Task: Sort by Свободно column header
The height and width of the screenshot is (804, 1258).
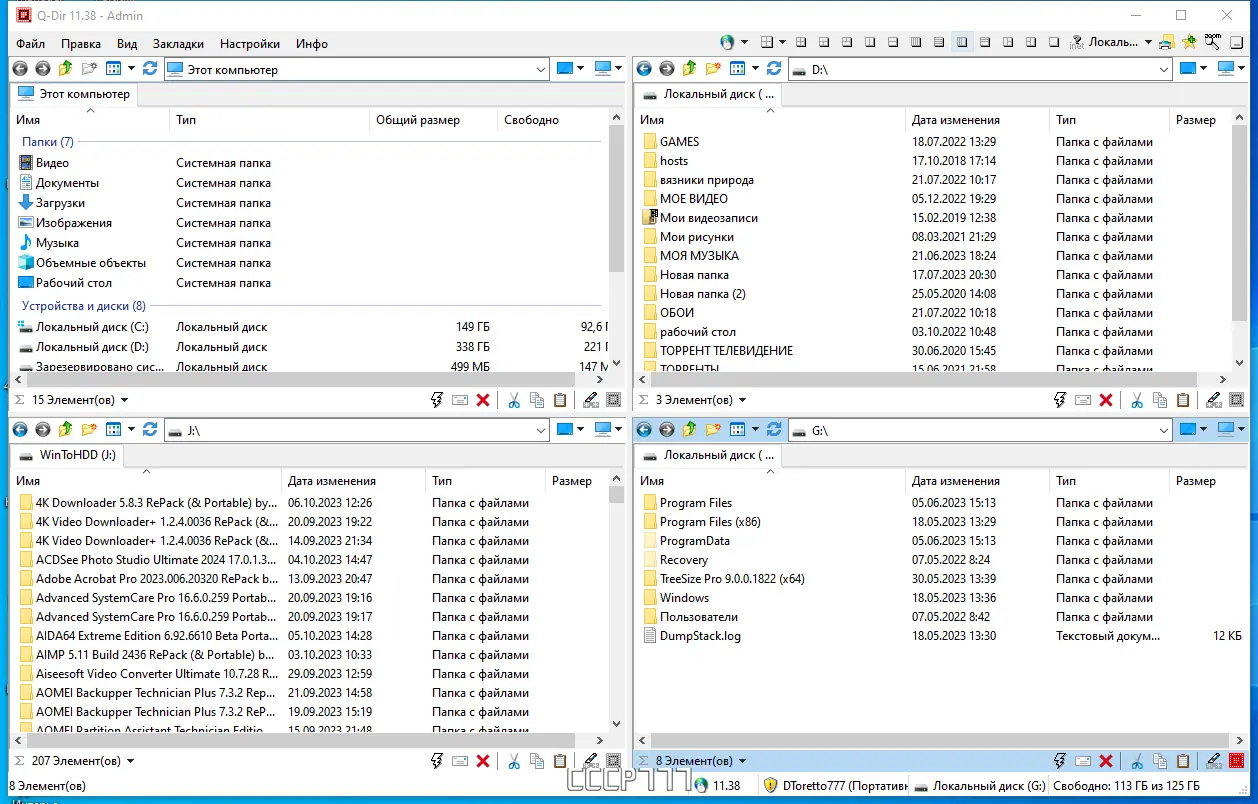Action: tap(552, 120)
